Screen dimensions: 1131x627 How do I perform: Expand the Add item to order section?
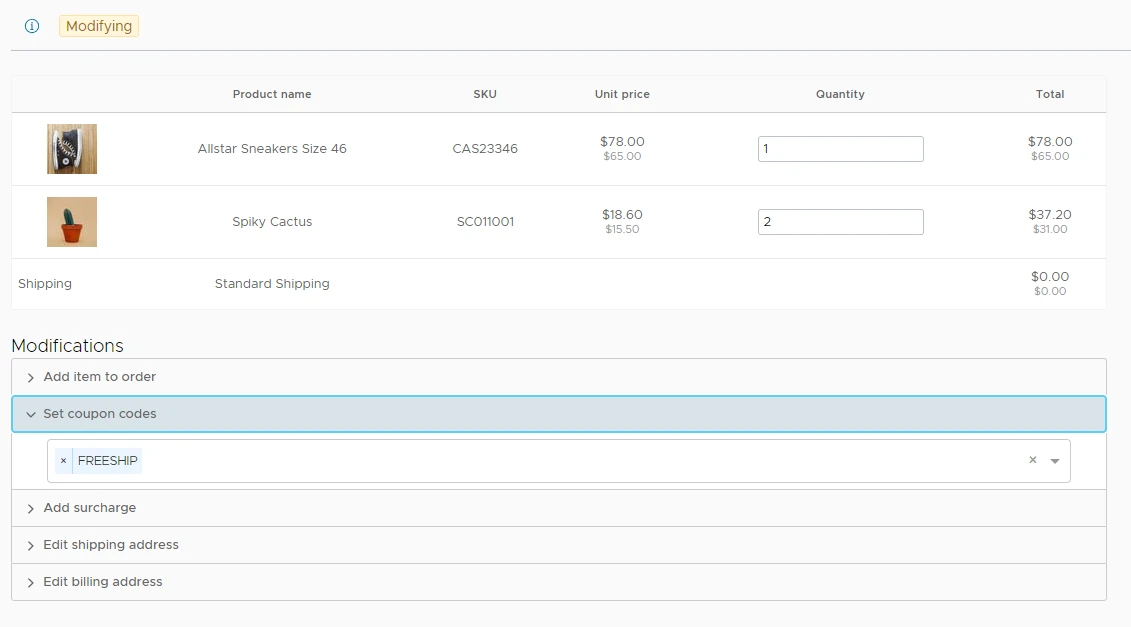click(x=100, y=377)
